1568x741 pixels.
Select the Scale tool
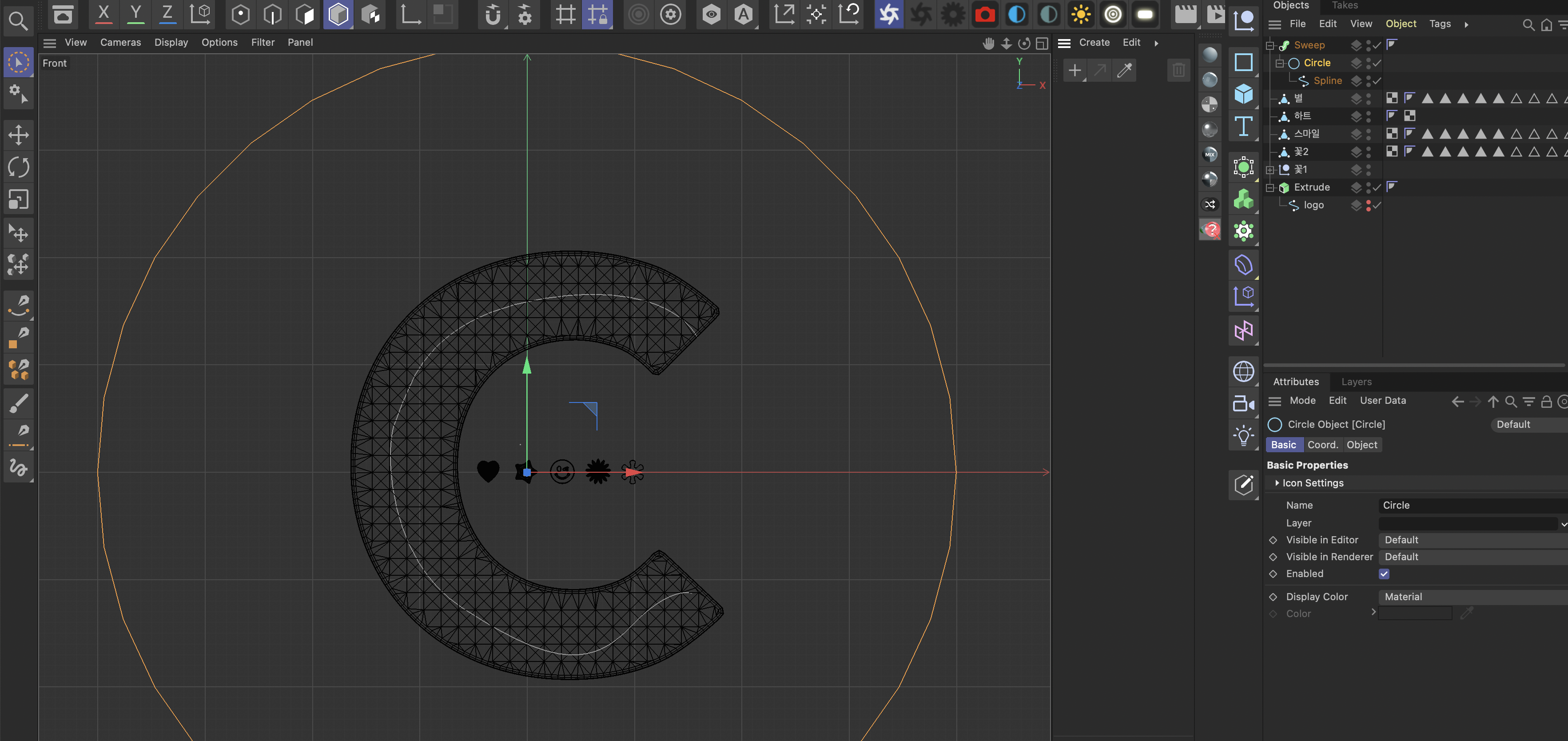[x=18, y=199]
